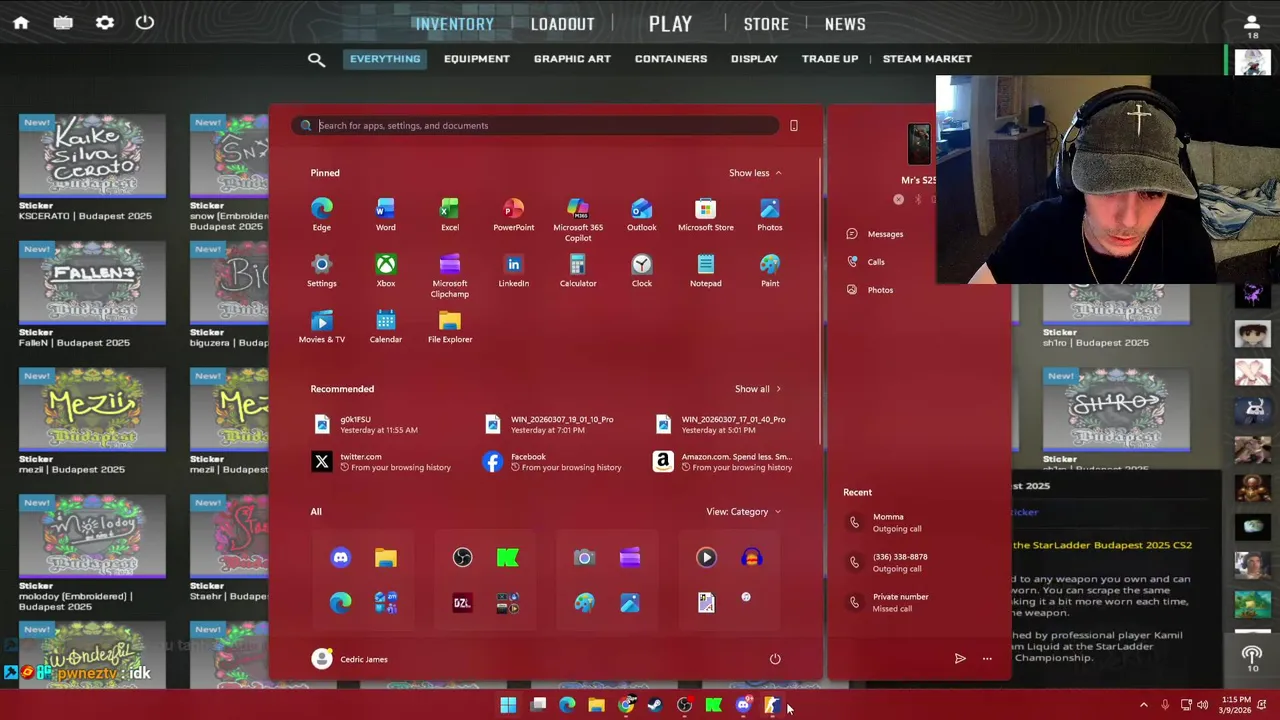Open the STORE tab in game
This screenshot has height=720, width=1280.
pyautogui.click(x=766, y=24)
